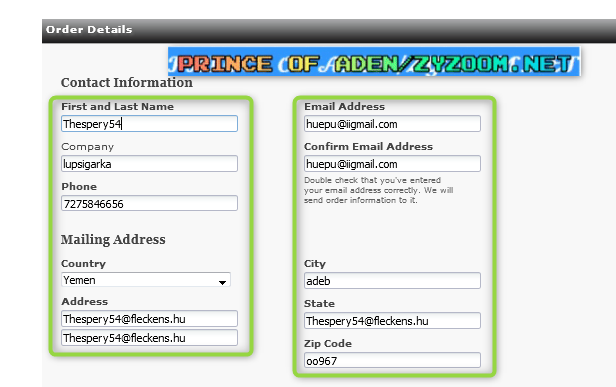The image size is (616, 387).
Task: Click the second Address line field
Action: [149, 338]
